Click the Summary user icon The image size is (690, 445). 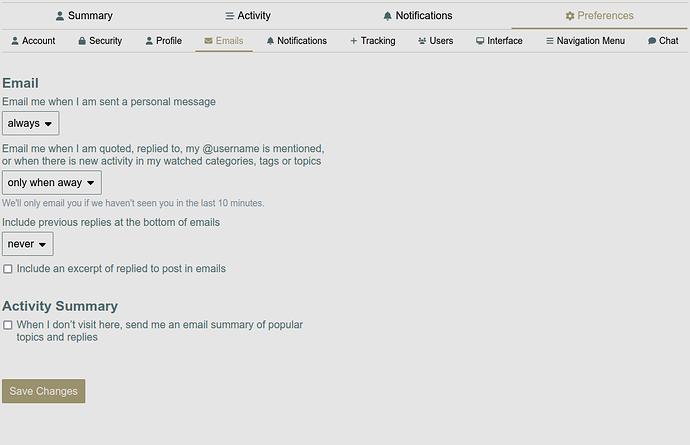point(60,16)
